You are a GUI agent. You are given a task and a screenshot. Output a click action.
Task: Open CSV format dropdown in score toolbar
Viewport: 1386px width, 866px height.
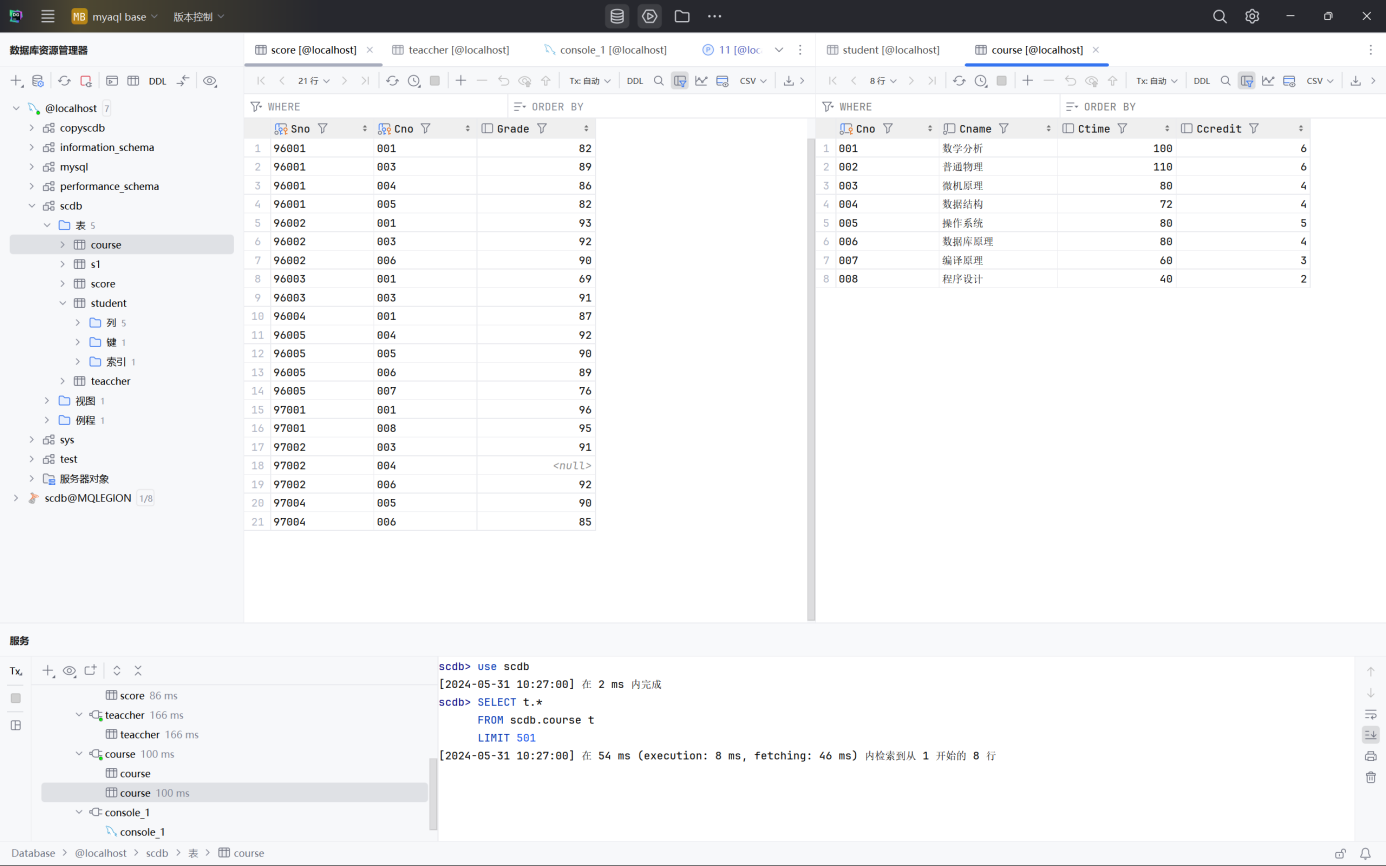pos(753,81)
